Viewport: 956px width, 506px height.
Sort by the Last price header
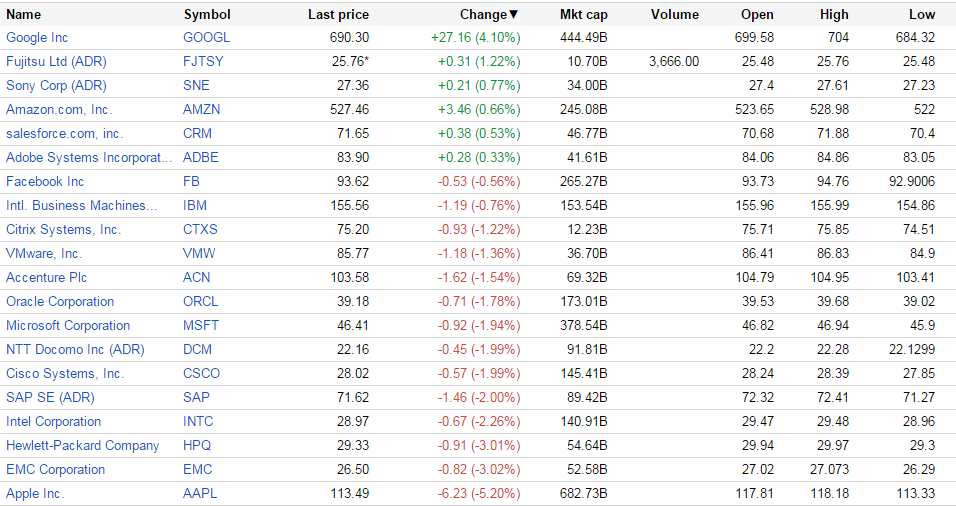338,15
